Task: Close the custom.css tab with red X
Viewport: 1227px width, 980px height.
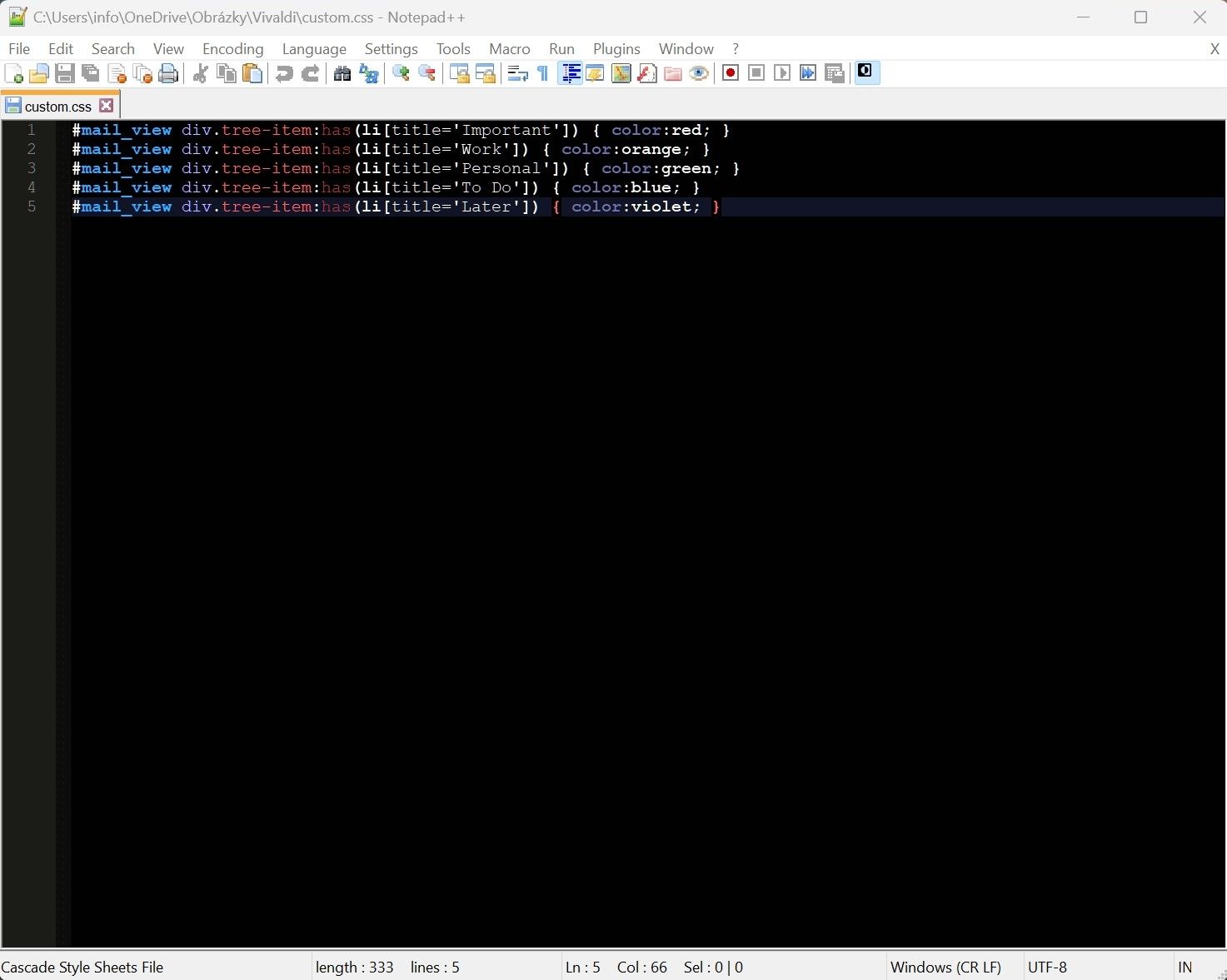Action: [x=106, y=105]
